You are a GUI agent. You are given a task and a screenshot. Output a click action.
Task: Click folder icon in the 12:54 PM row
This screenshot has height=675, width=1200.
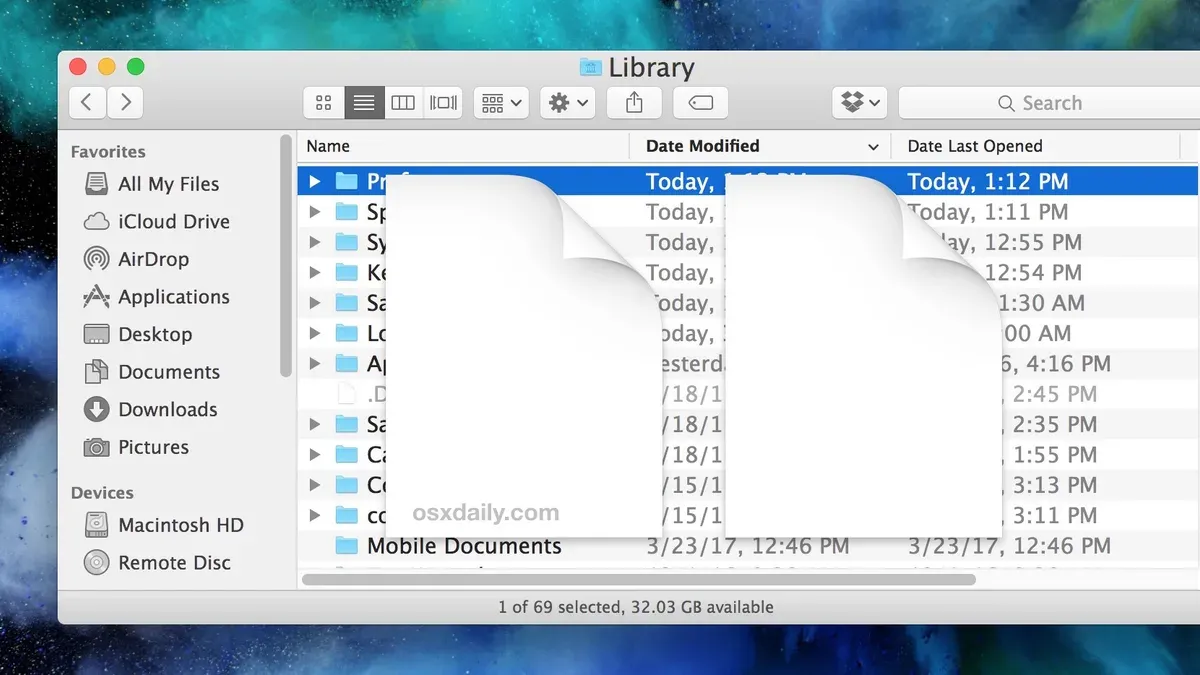click(x=346, y=272)
